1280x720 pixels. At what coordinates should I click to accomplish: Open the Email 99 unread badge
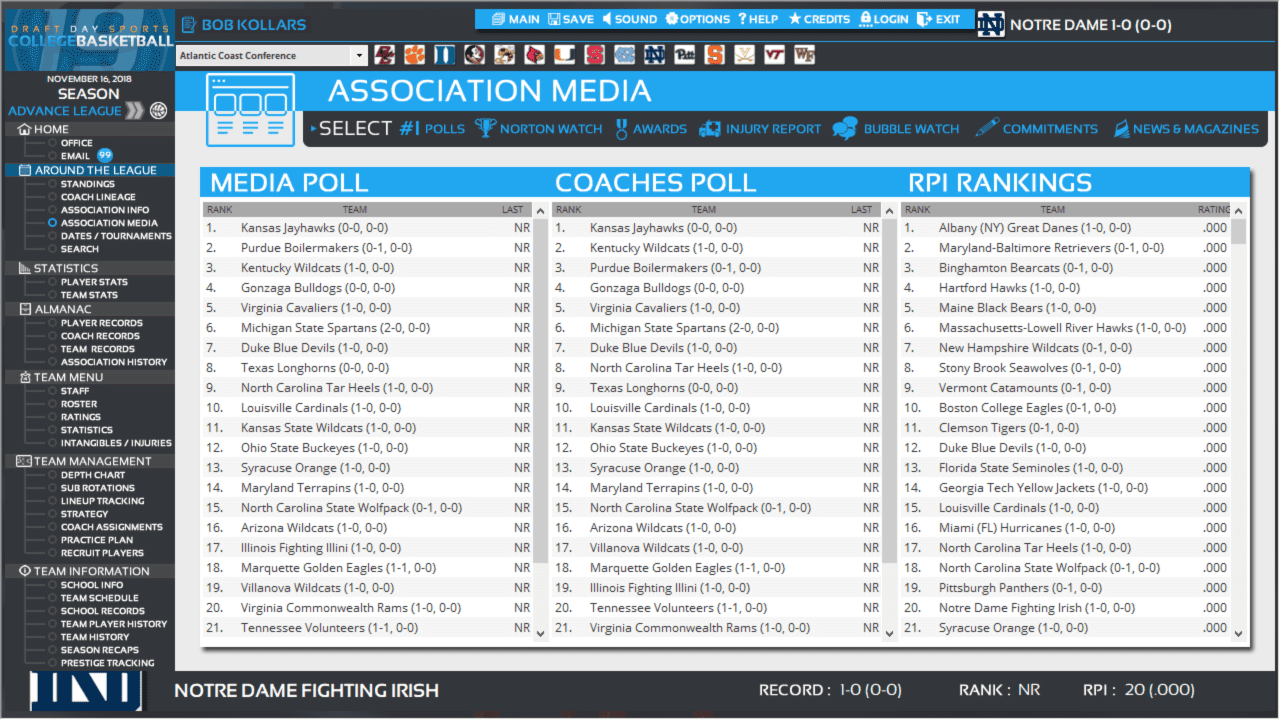coord(104,156)
